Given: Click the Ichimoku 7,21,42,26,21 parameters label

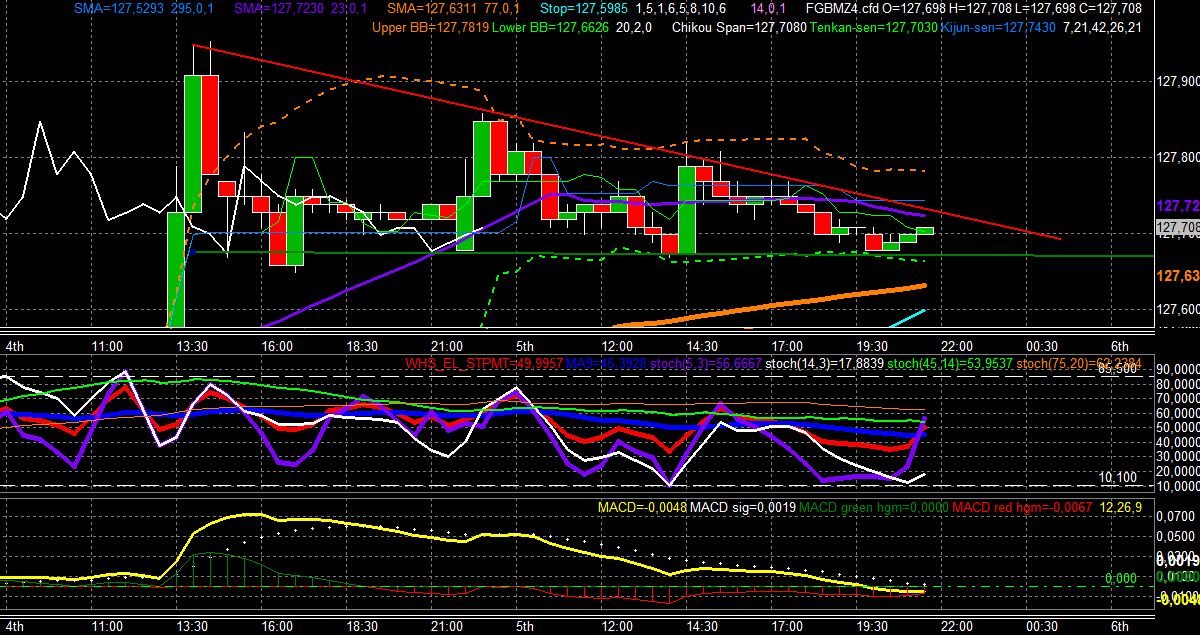Looking at the screenshot, I should [1103, 27].
